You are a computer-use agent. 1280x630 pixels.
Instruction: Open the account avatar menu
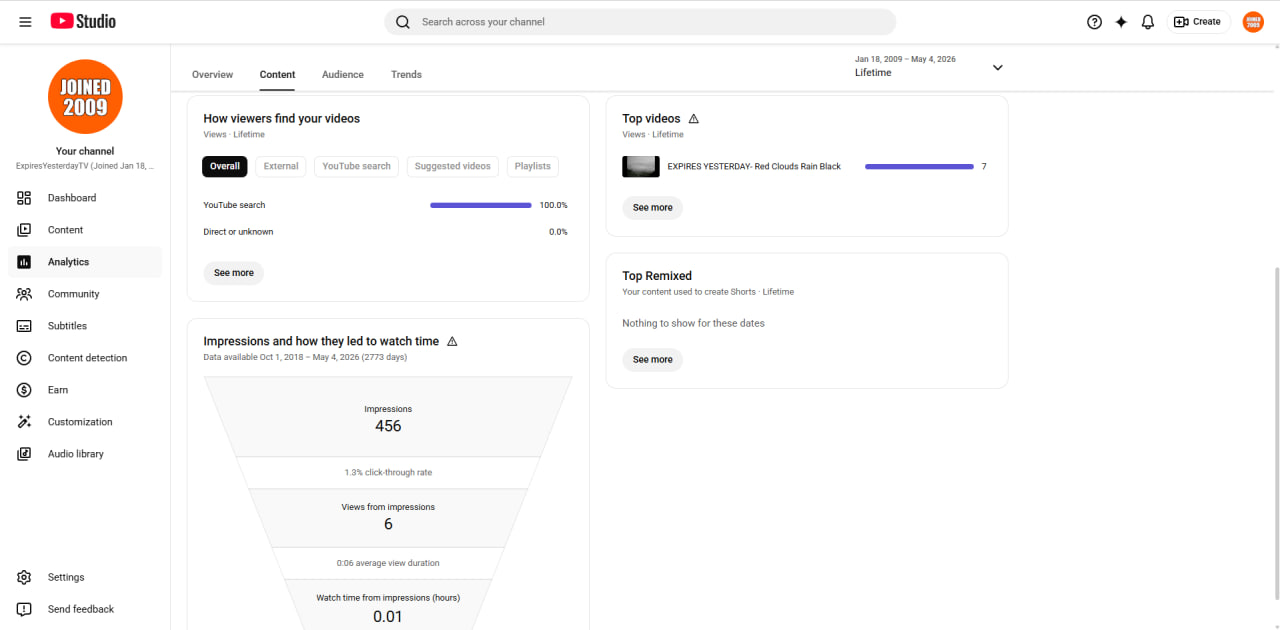point(1253,22)
